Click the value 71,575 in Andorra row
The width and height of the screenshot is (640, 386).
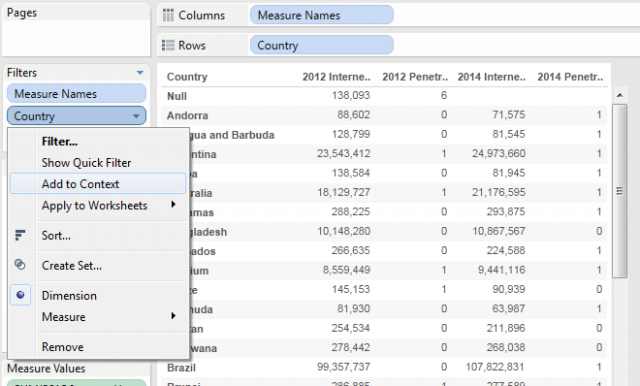pyautogui.click(x=509, y=115)
